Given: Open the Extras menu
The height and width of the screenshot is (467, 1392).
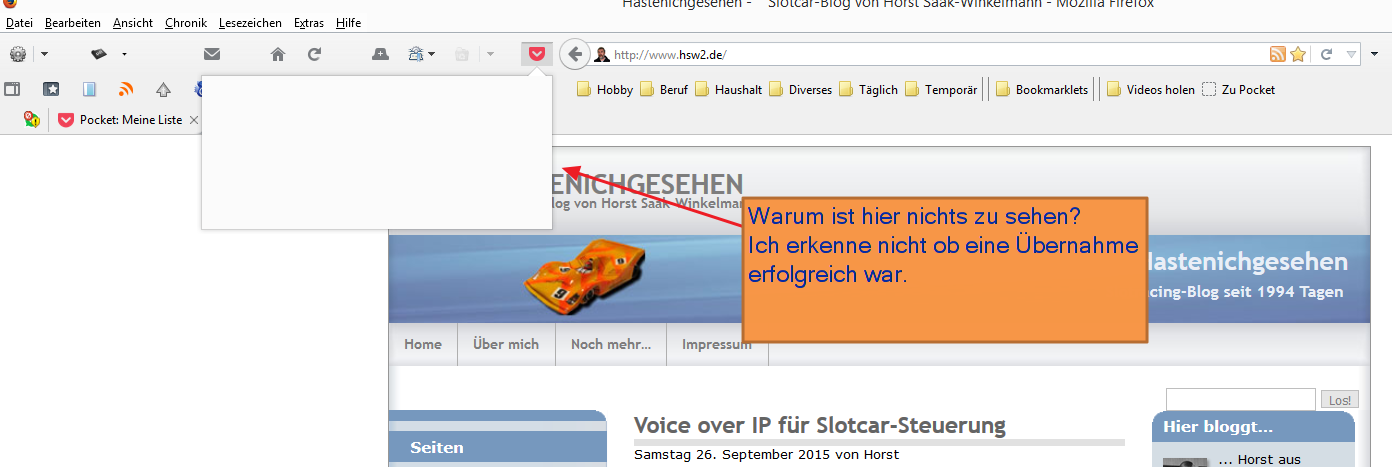Looking at the screenshot, I should click(309, 22).
